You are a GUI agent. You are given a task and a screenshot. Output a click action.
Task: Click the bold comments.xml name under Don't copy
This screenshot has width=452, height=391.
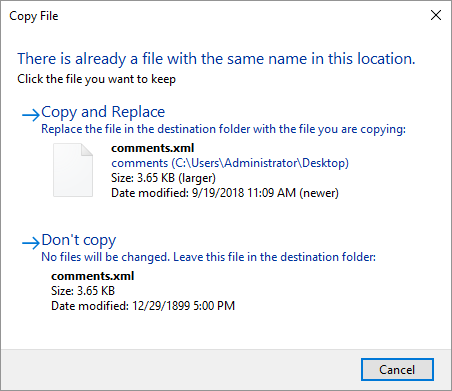(93, 276)
